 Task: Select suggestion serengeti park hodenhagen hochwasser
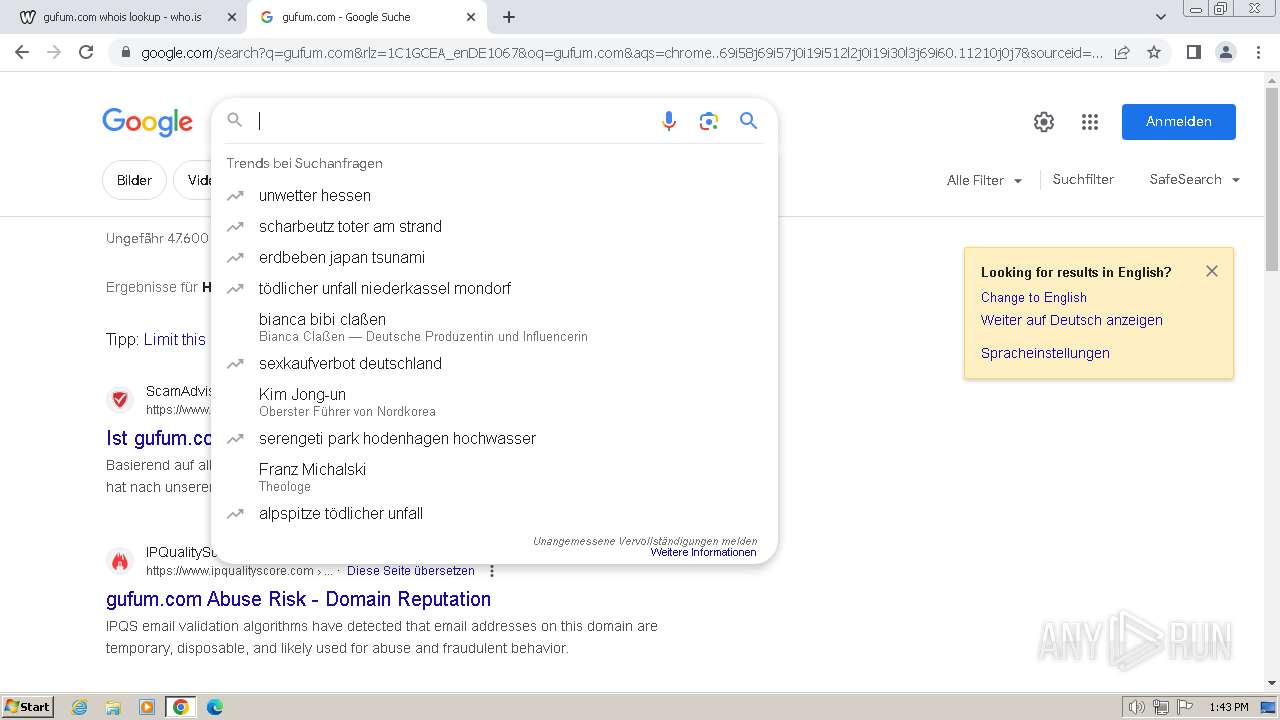pyautogui.click(x=494, y=439)
